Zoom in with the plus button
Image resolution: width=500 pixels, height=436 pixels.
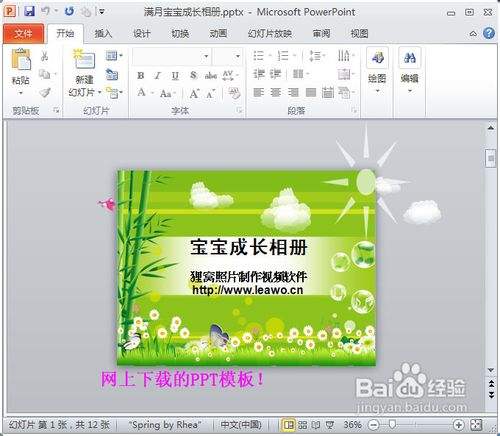point(459,425)
